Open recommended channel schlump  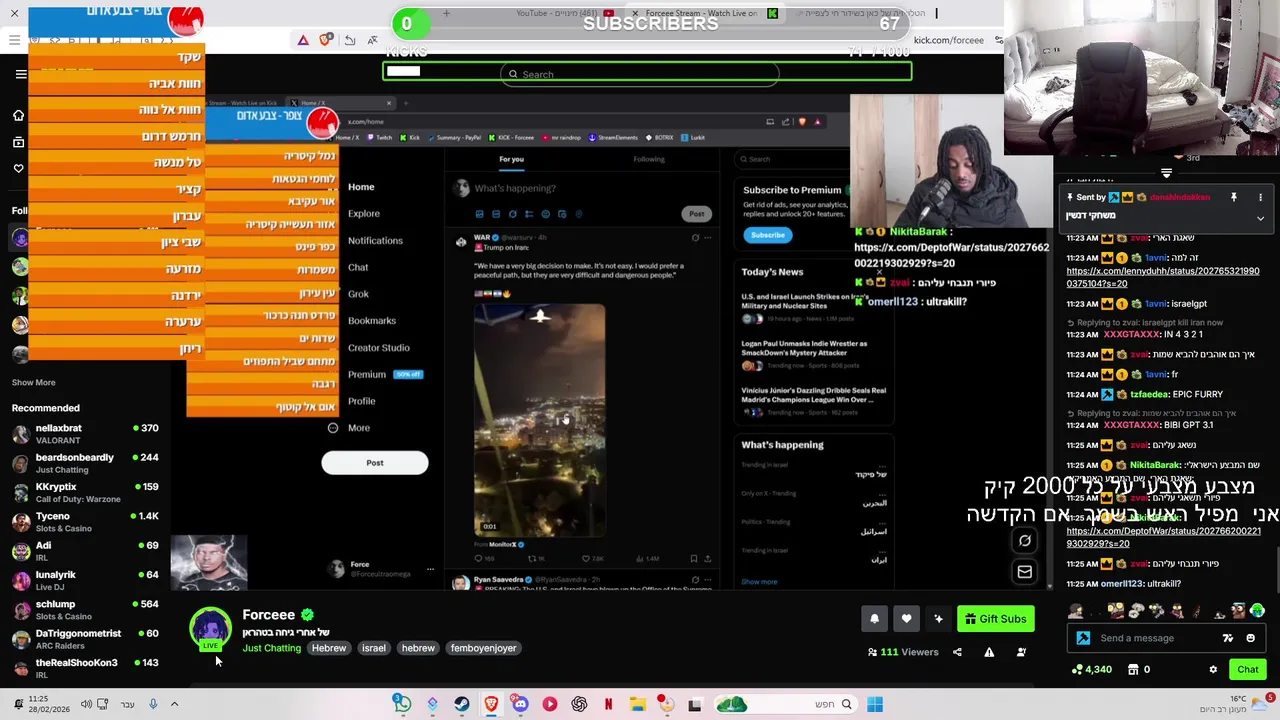(85, 609)
